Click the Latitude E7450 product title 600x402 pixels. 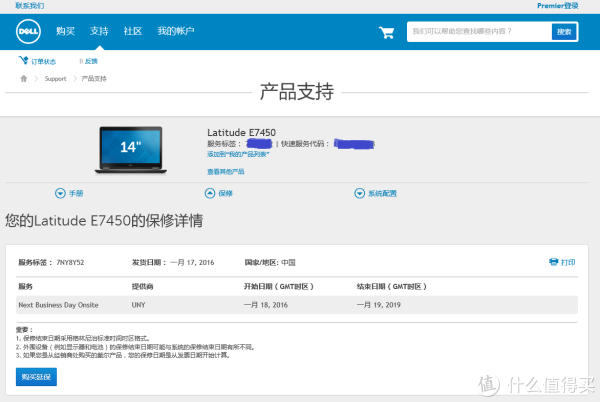click(241, 132)
